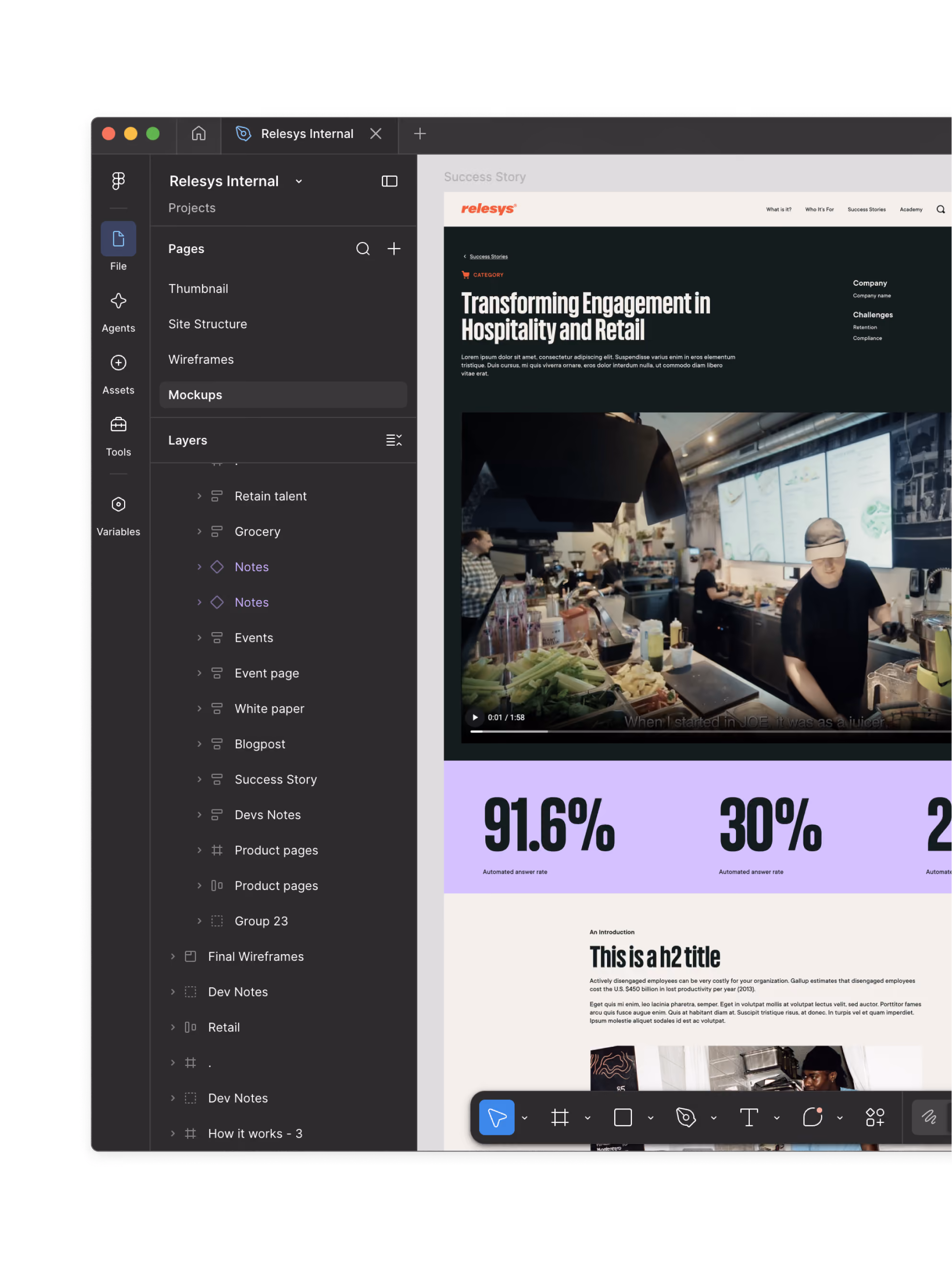
Task: Open the Frame tool dropdown arrow
Action: tap(587, 1118)
